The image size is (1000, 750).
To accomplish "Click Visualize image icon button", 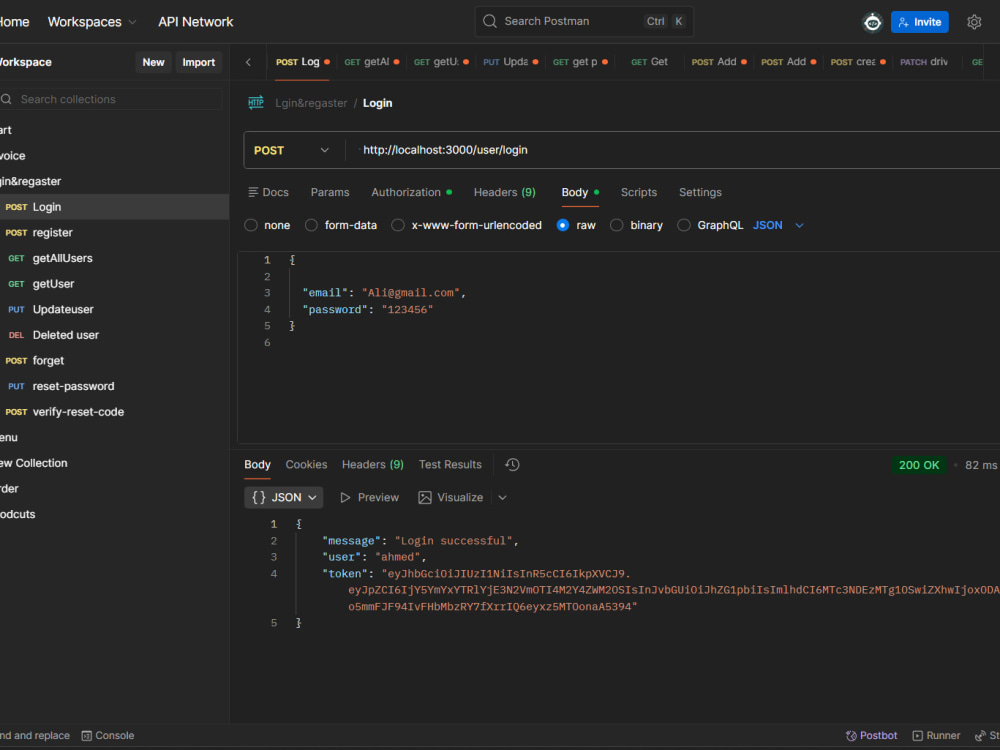I will point(450,497).
